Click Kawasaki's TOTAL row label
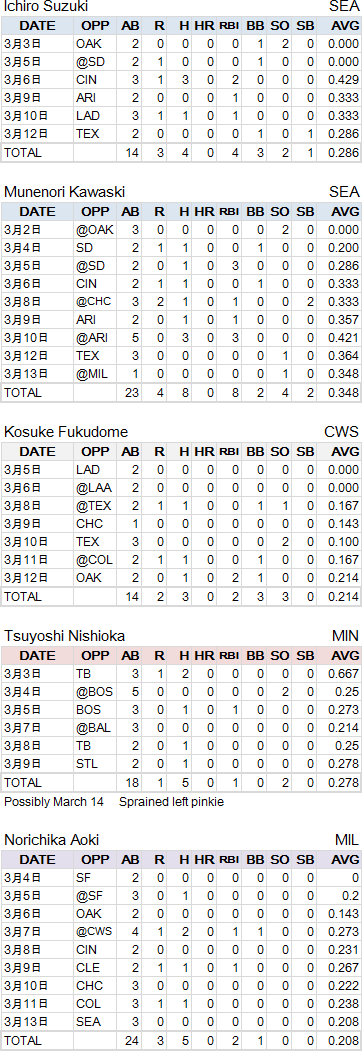Image resolution: width=362 pixels, height=1051 pixels. click(23, 393)
